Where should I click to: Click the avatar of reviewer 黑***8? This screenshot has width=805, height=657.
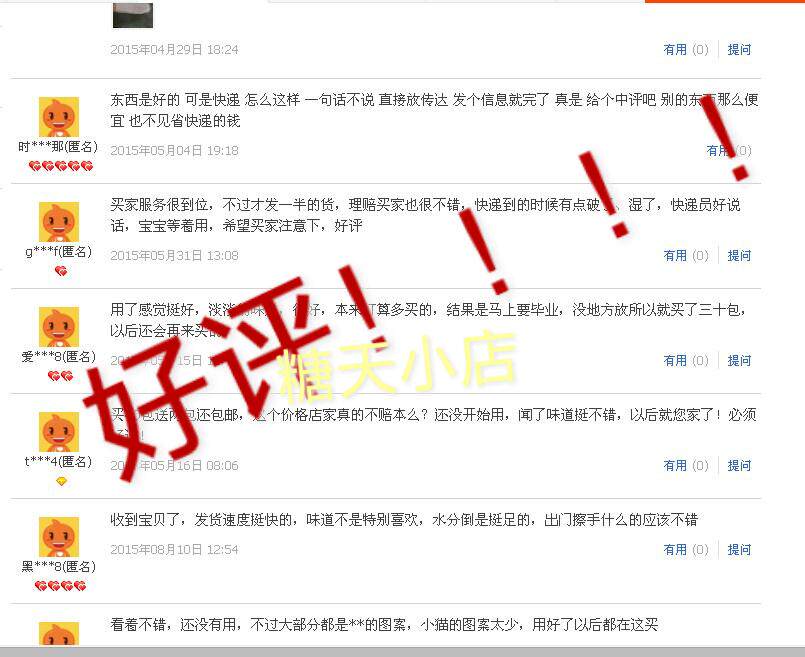[x=59, y=537]
